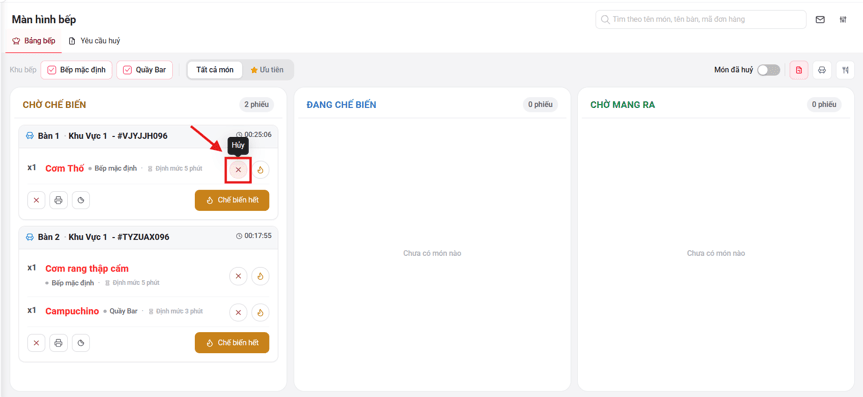Viewport: 863px width, 397px height.
Task: Cancel the Cơm Thố dish
Action: pyautogui.click(x=238, y=170)
